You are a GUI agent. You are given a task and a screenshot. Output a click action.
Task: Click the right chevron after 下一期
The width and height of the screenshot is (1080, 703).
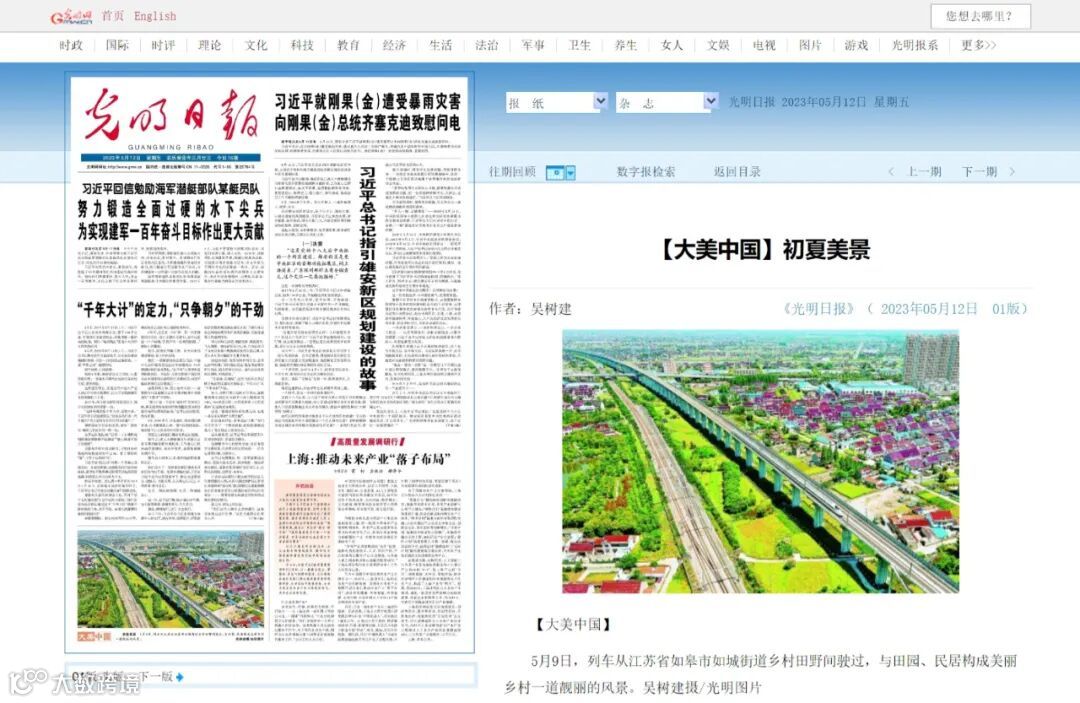coord(1012,171)
